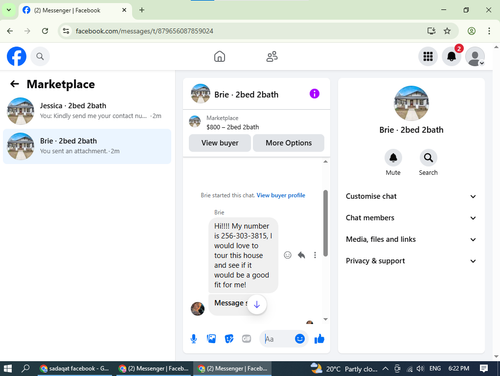The width and height of the screenshot is (500, 376).
Task: Open the Windows notification center icon
Action: point(484,368)
